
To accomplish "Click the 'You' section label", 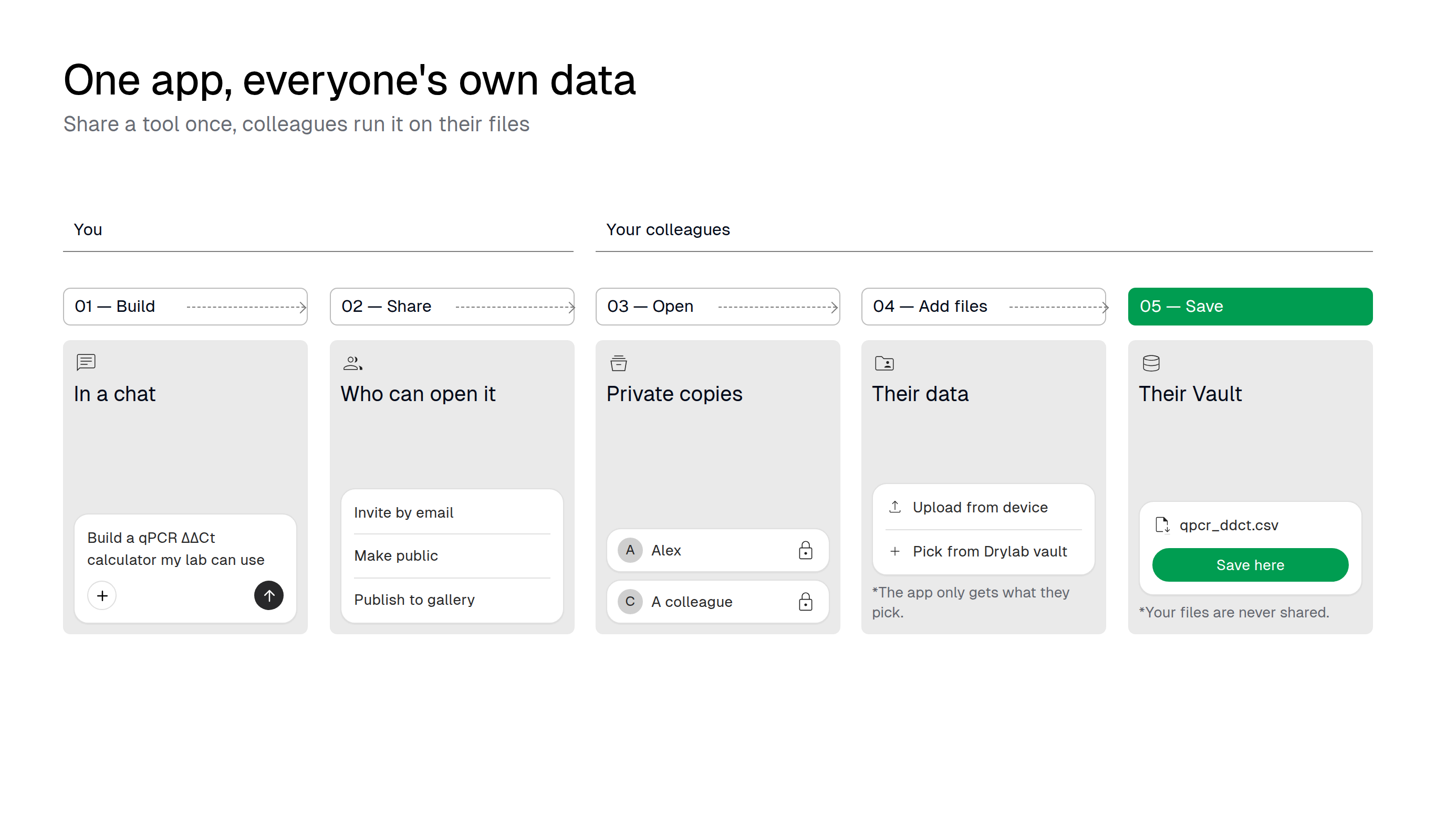I will (x=88, y=229).
